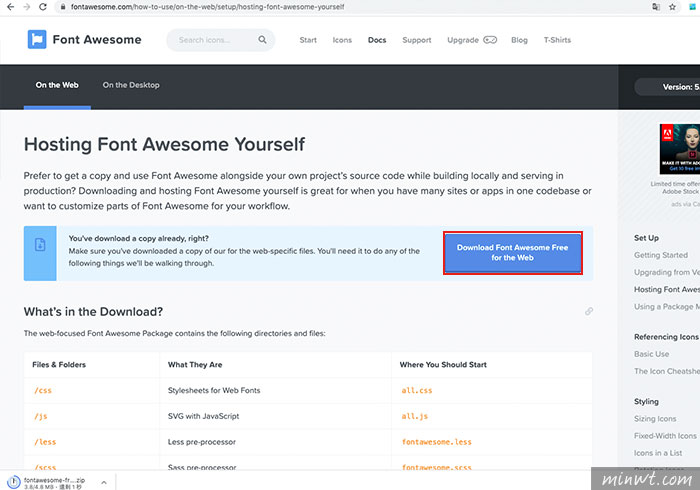Click the game controller icon beside Upgrade
700x490 pixels.
pyautogui.click(x=490, y=40)
